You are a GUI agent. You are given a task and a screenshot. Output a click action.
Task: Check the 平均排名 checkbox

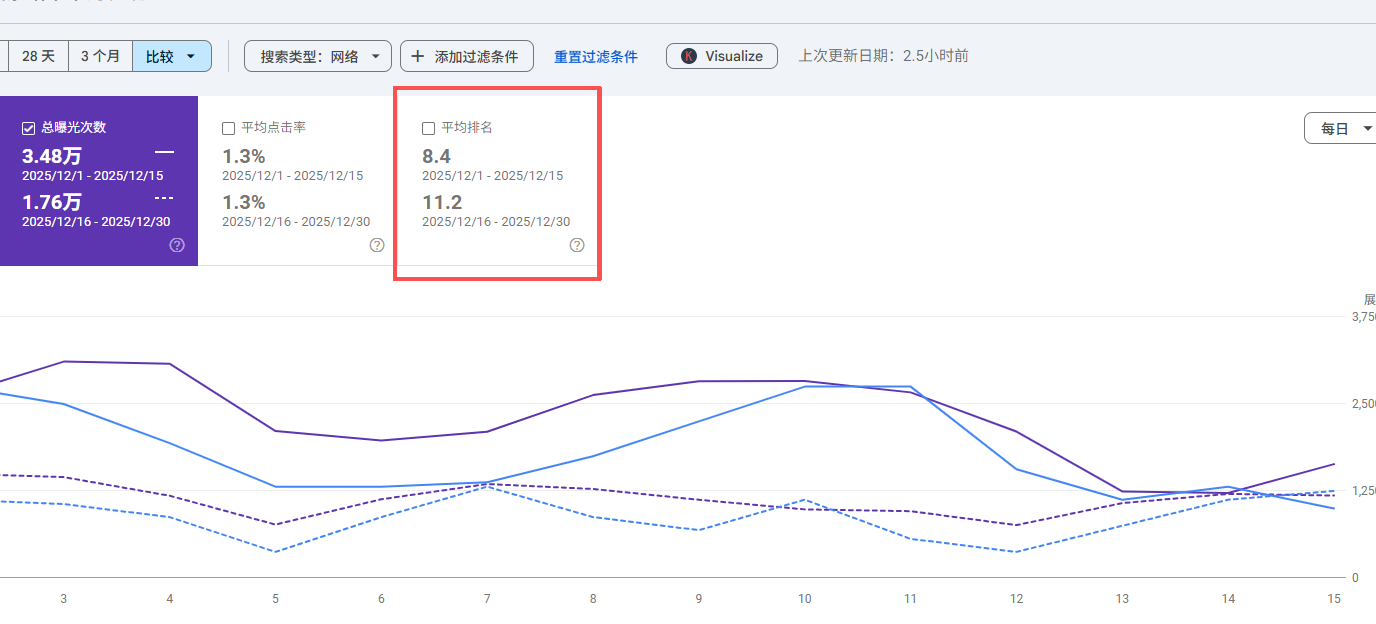point(428,128)
